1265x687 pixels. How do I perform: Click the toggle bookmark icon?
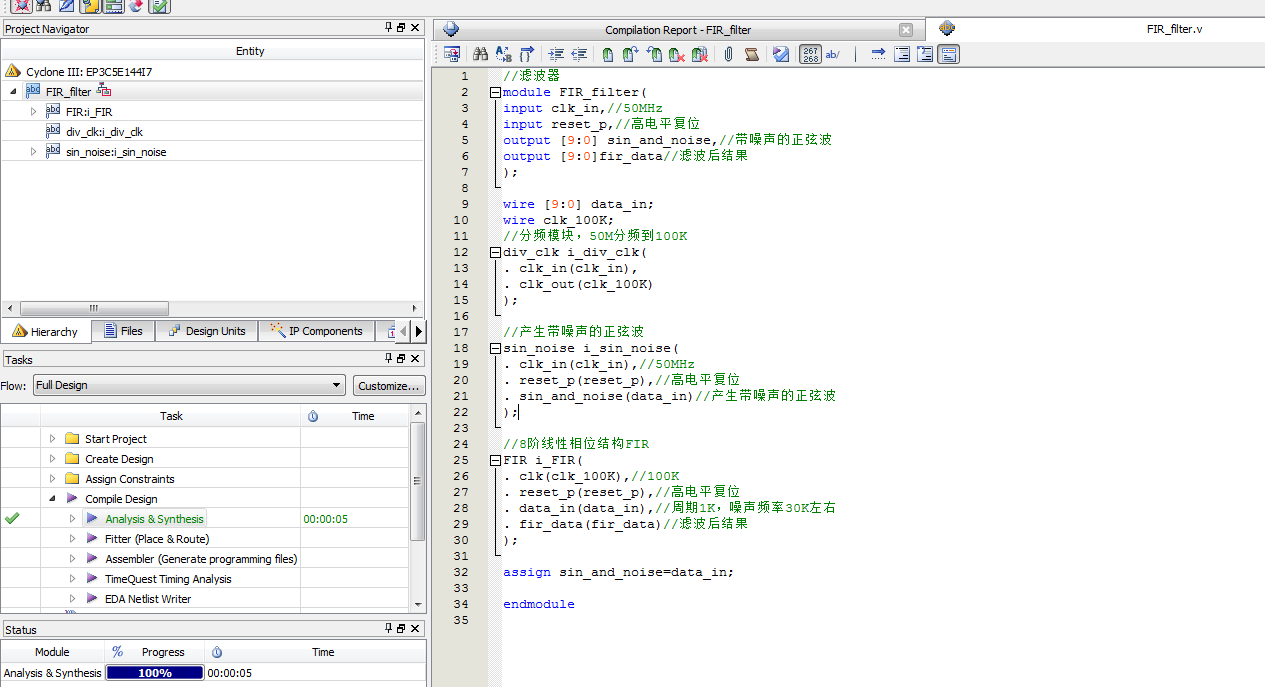click(x=608, y=54)
